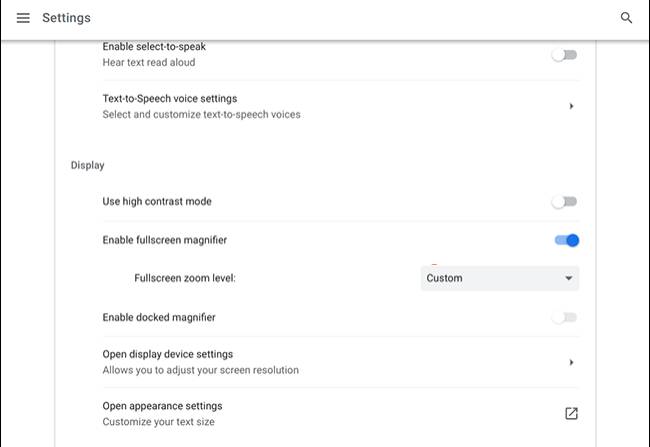The width and height of the screenshot is (650, 447).
Task: Click the Display section heading
Action: (x=88, y=164)
